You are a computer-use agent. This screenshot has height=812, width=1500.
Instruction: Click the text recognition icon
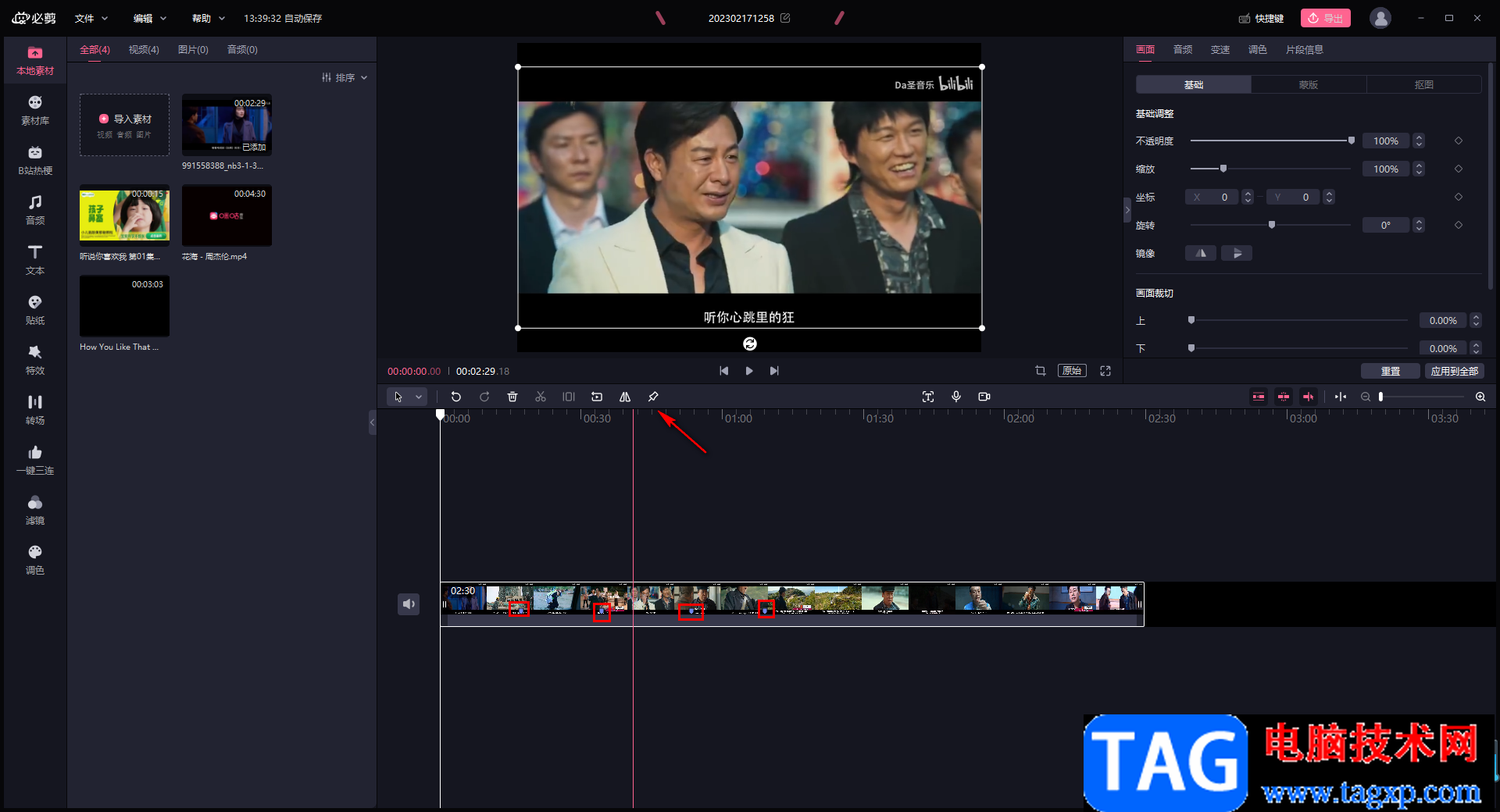[x=928, y=397]
